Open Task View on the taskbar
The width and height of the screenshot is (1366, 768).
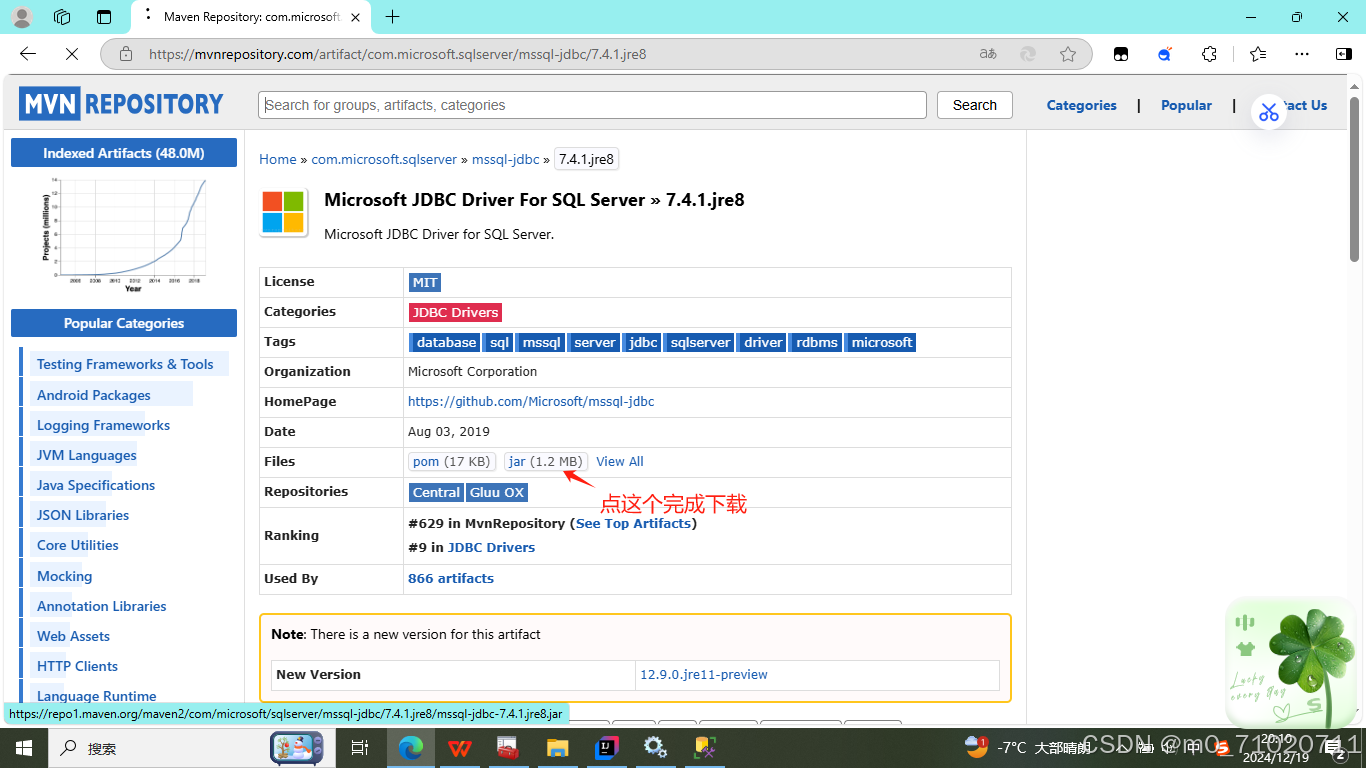[360, 747]
